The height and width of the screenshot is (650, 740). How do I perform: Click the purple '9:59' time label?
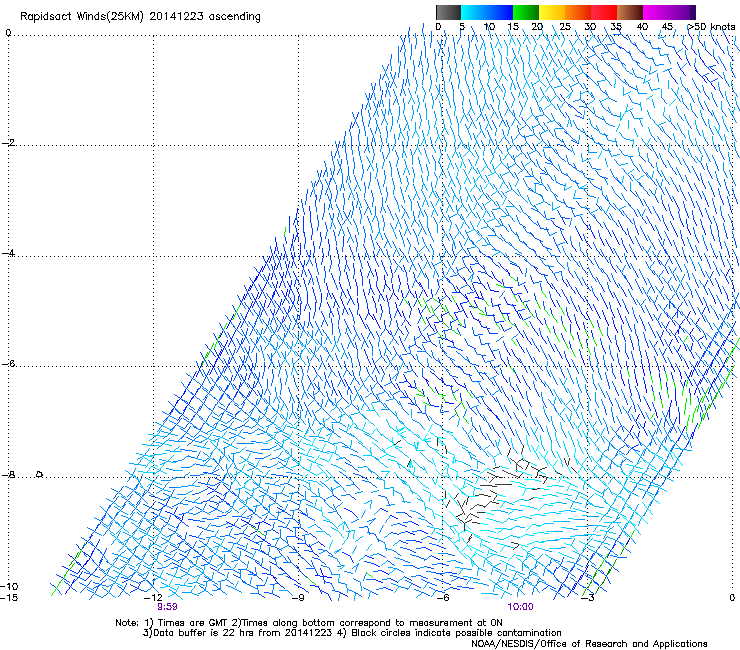coord(167,607)
